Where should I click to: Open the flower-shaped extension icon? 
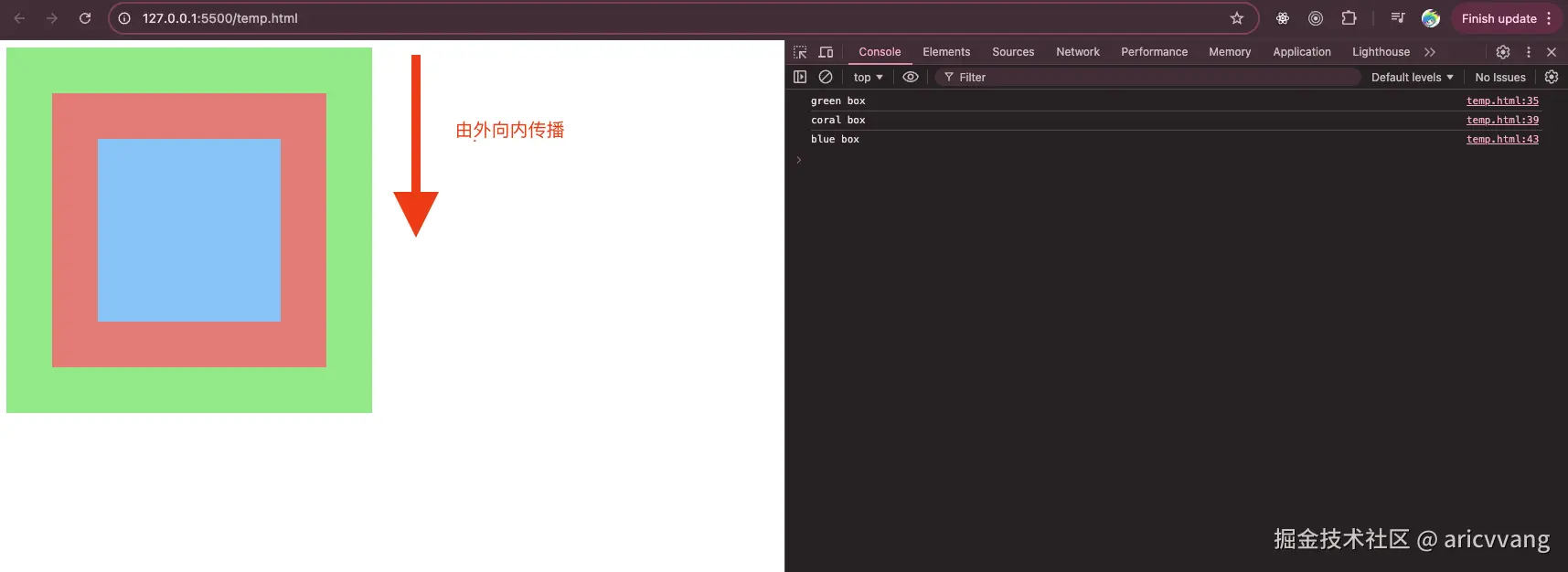tap(1283, 18)
